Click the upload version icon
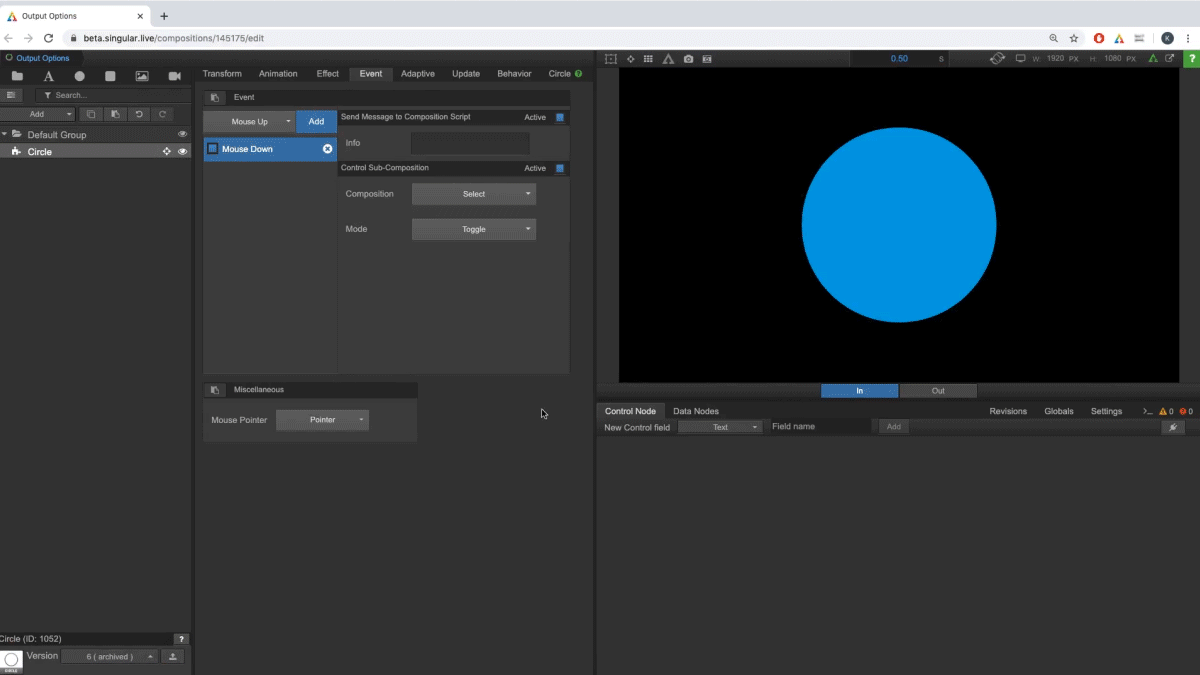 point(173,657)
